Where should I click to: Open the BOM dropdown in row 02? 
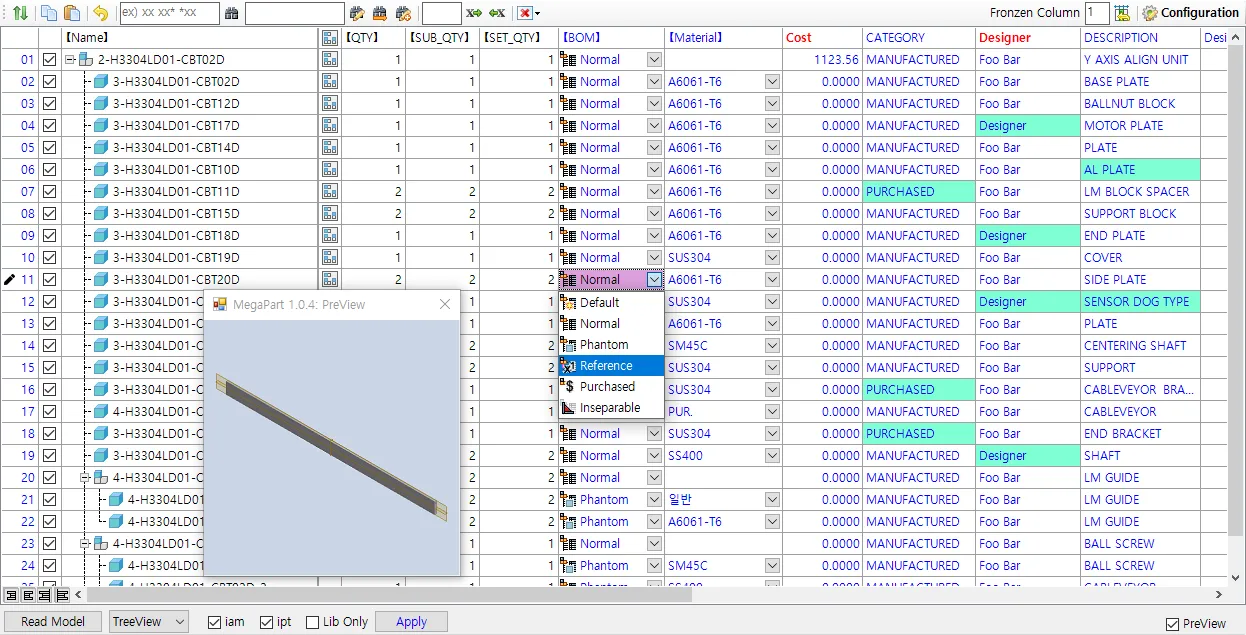coord(654,81)
